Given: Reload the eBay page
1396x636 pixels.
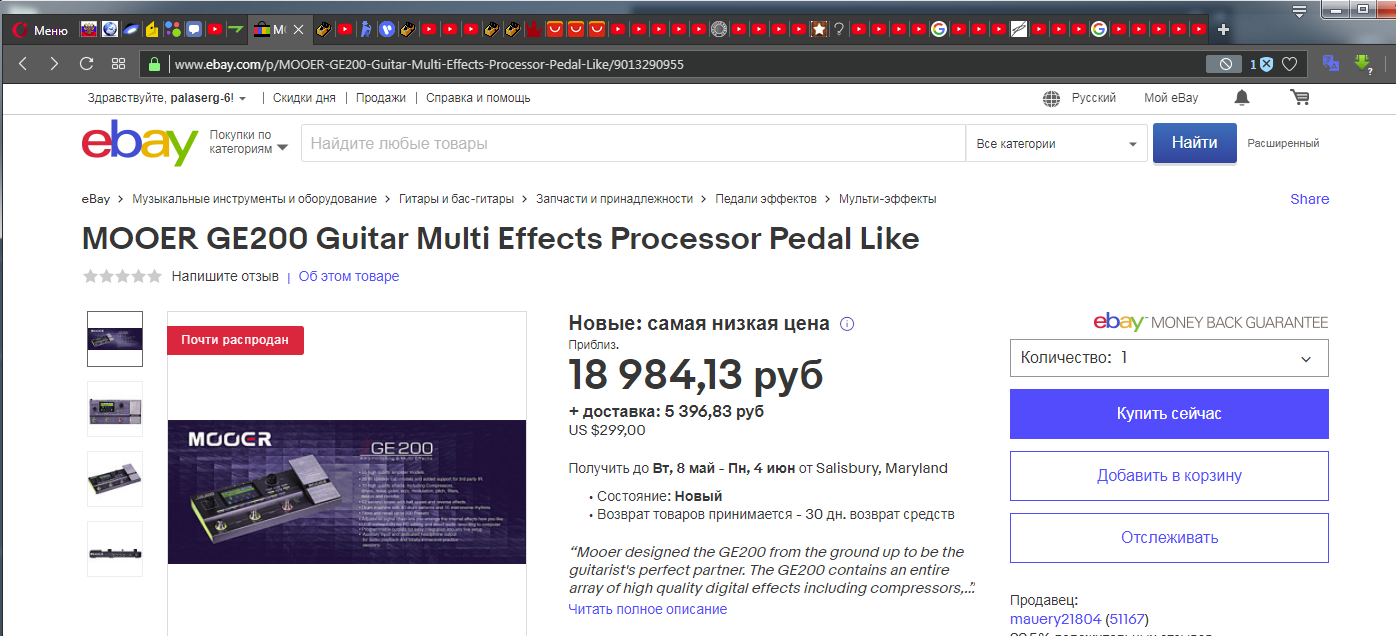Looking at the screenshot, I should coord(86,64).
